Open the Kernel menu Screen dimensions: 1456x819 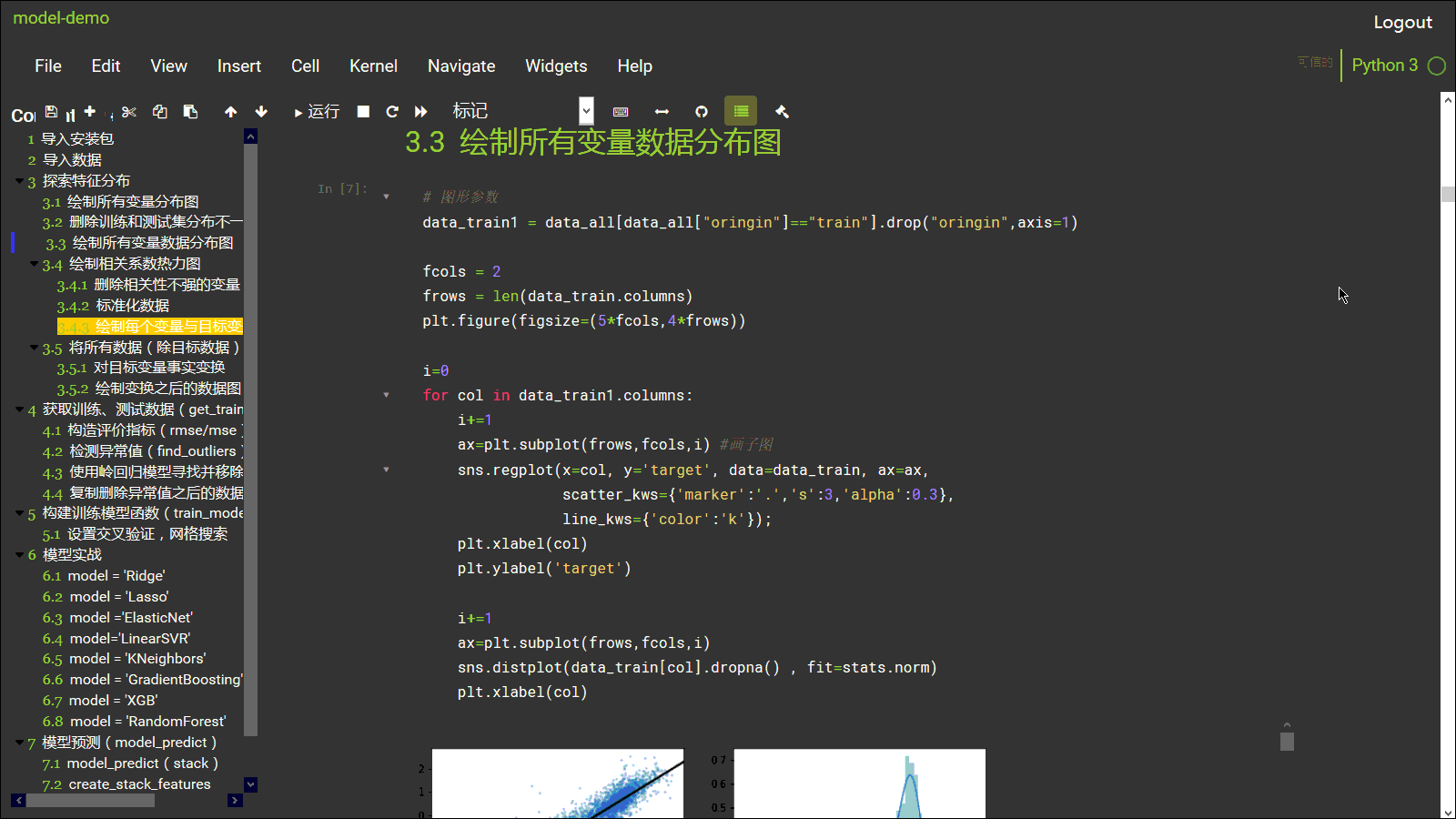point(373,66)
